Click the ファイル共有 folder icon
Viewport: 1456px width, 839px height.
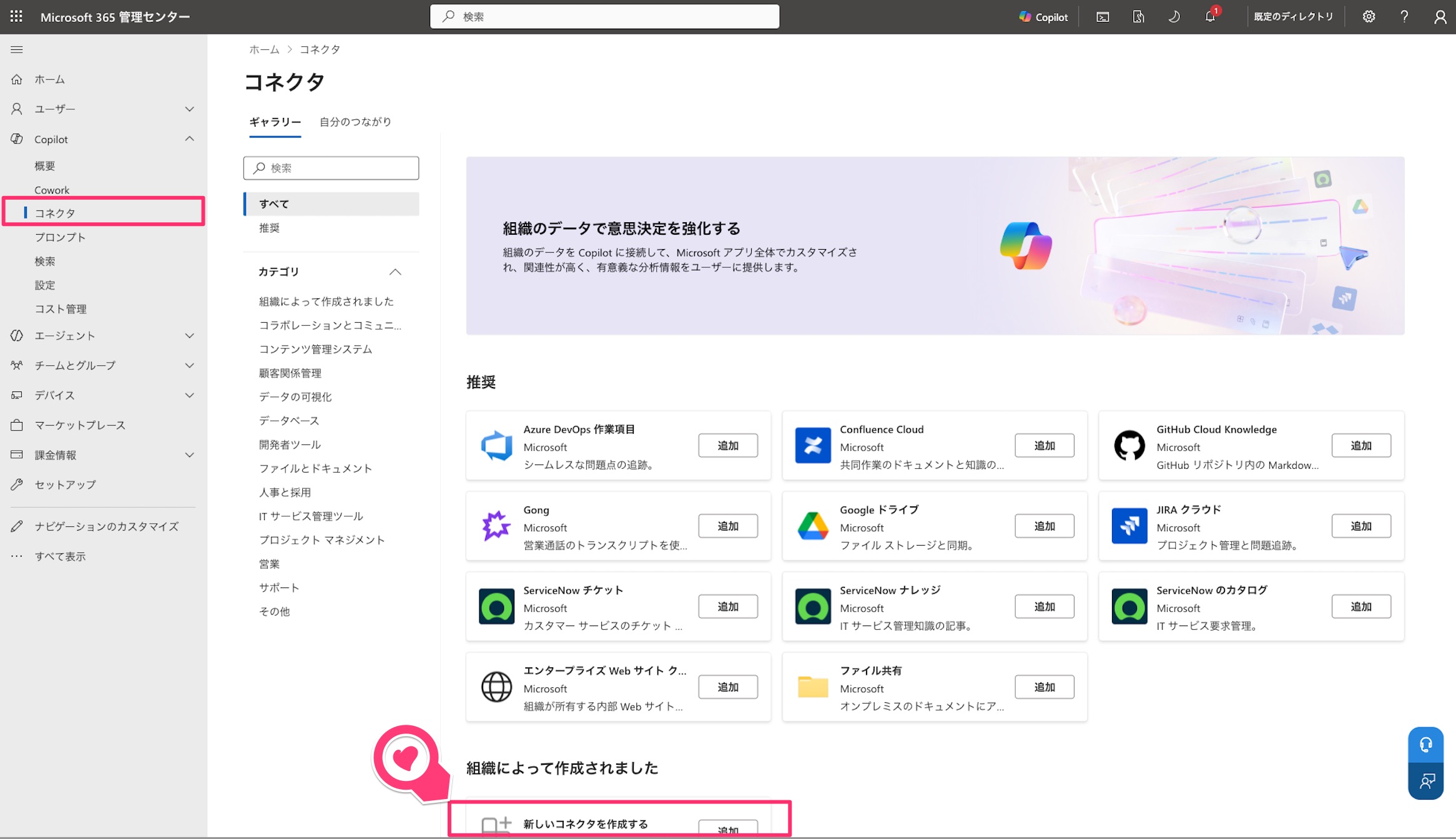[x=813, y=687]
